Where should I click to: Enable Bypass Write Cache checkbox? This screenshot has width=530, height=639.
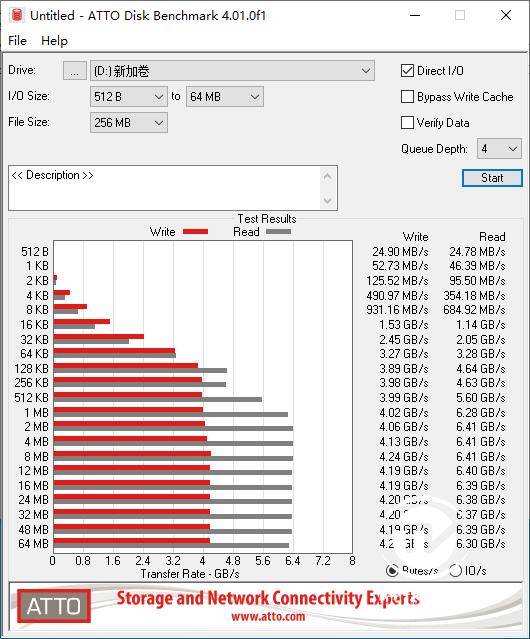coord(407,97)
